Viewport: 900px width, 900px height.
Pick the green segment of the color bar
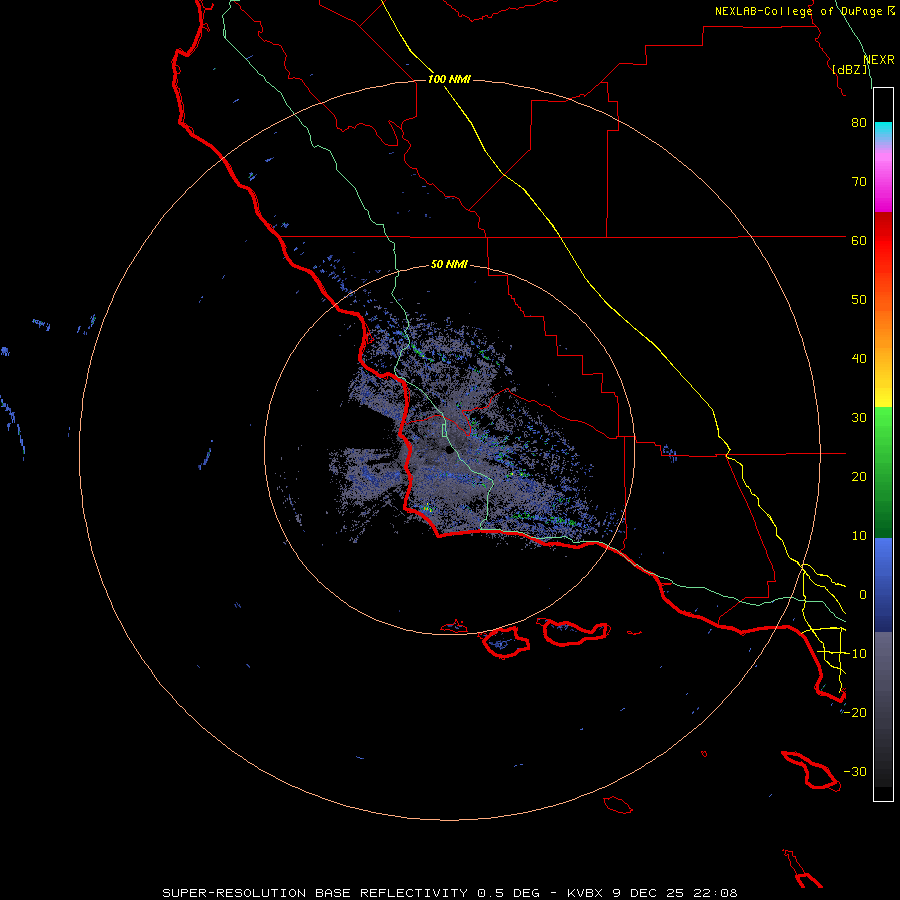(x=883, y=471)
